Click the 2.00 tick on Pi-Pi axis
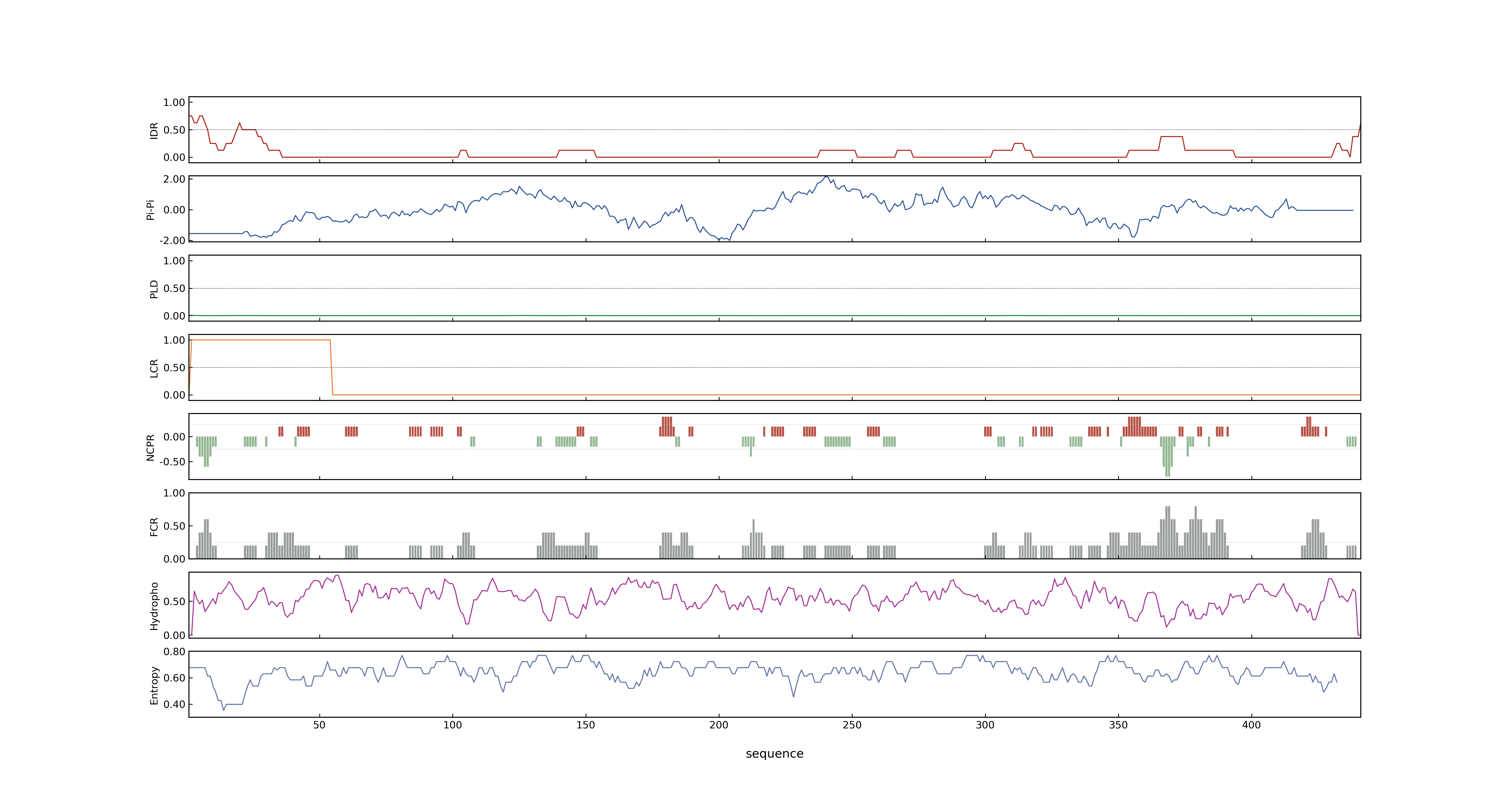The width and height of the screenshot is (1512, 806). tap(174, 179)
